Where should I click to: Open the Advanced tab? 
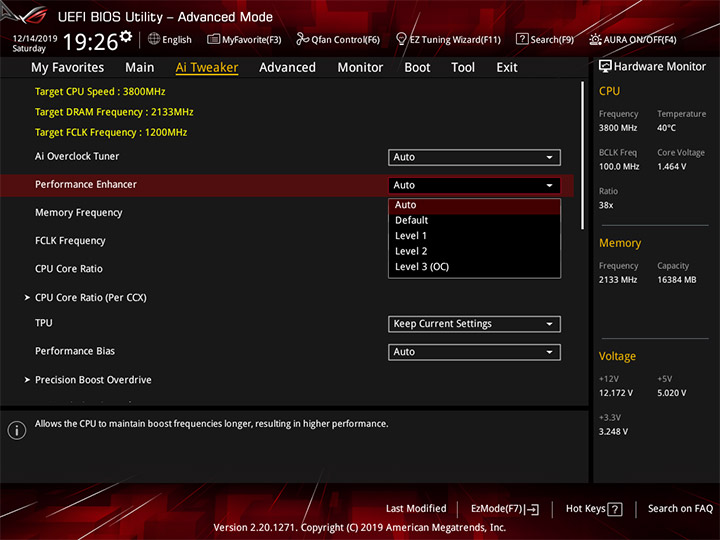point(287,68)
